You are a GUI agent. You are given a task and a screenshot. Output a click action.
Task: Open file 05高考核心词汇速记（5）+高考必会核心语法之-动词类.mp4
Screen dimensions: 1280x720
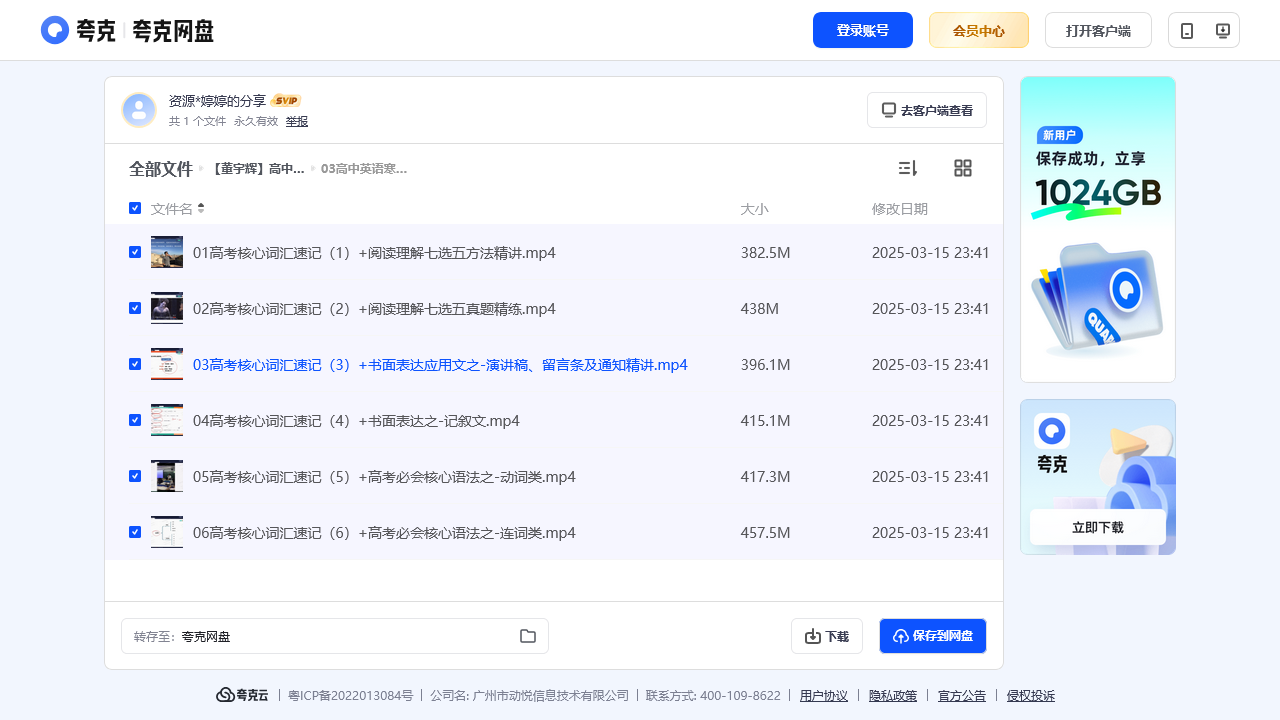point(384,476)
